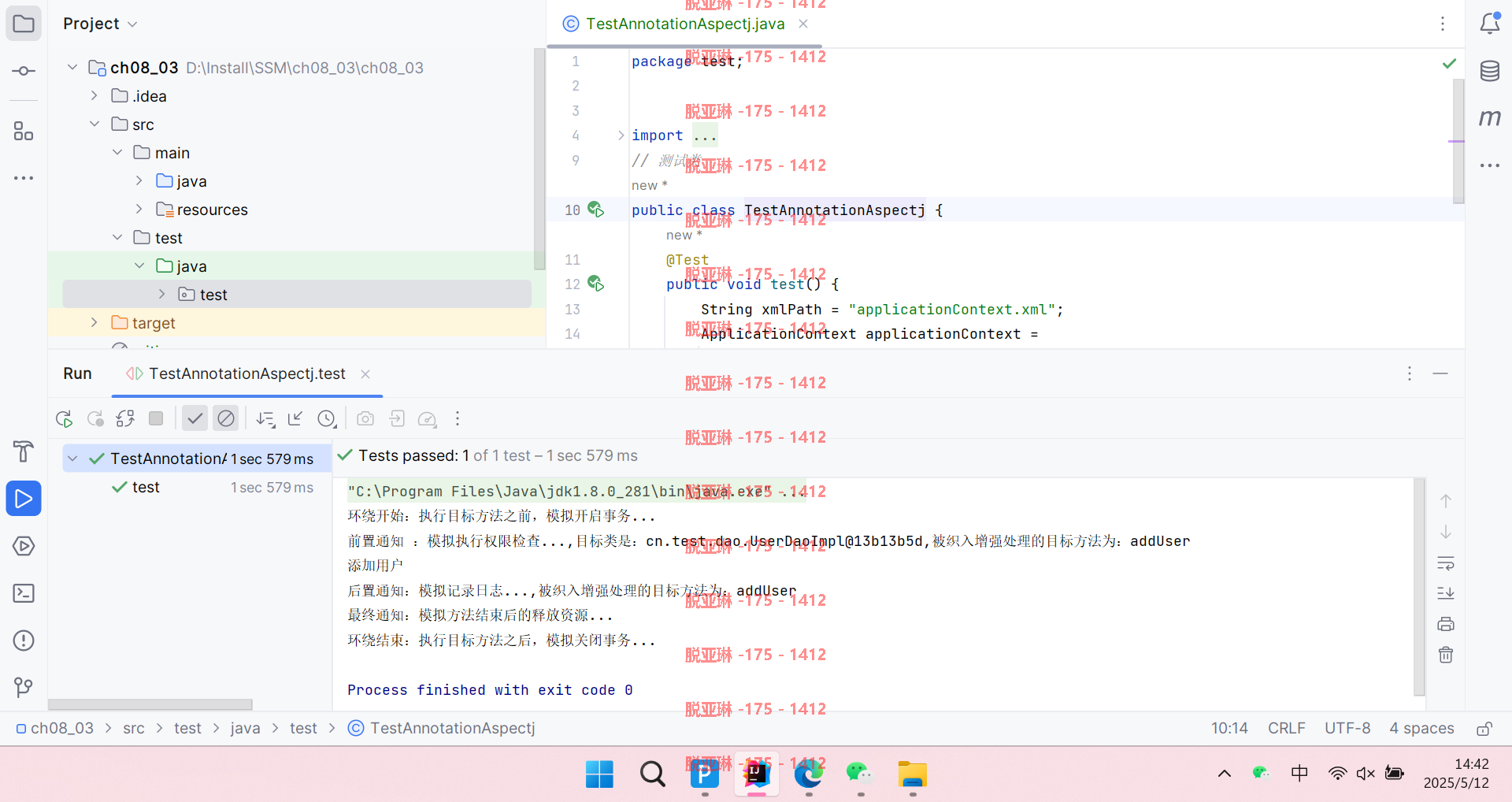Change CRLF line separator
1512x802 pixels.
(x=1286, y=729)
